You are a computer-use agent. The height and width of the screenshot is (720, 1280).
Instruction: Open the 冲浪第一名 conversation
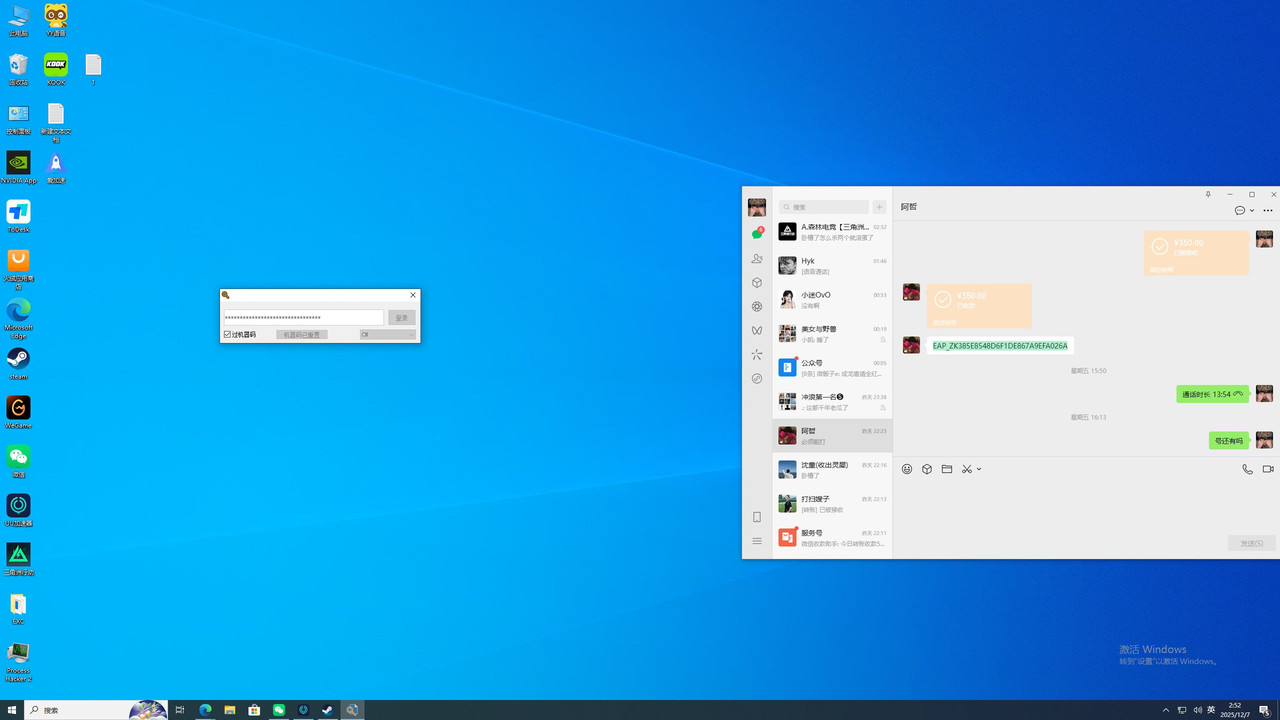(x=832, y=402)
